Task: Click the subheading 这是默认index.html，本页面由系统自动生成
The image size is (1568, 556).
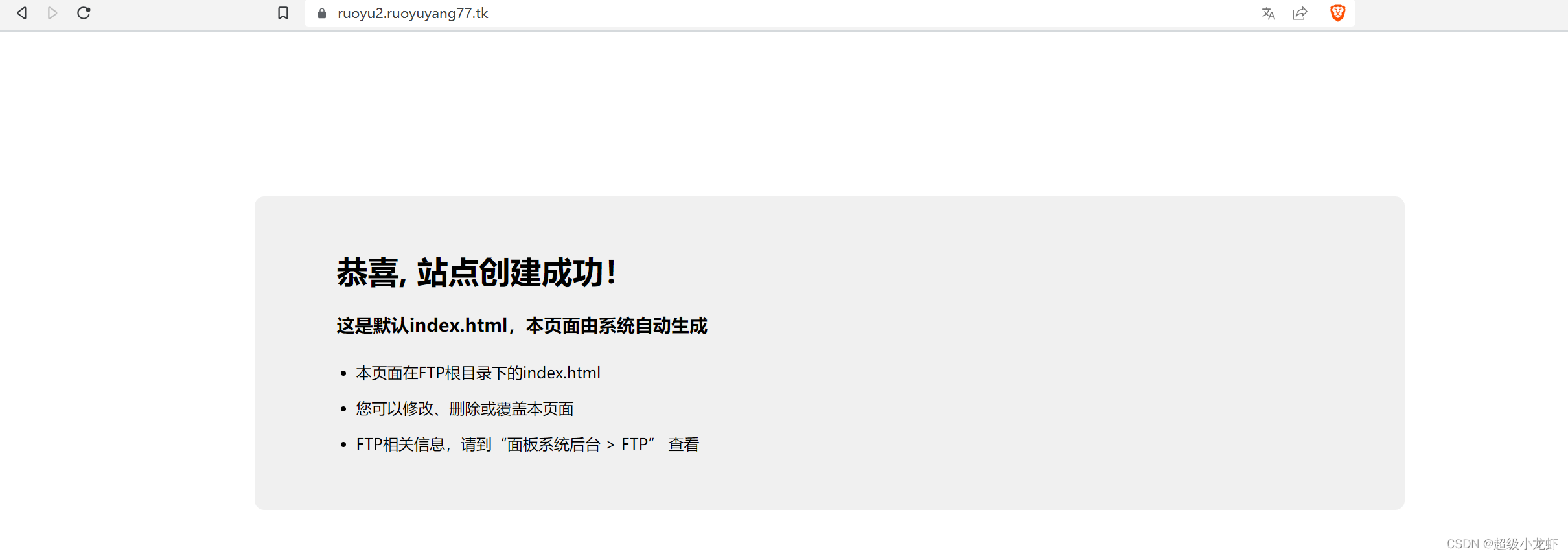Action: tap(522, 325)
